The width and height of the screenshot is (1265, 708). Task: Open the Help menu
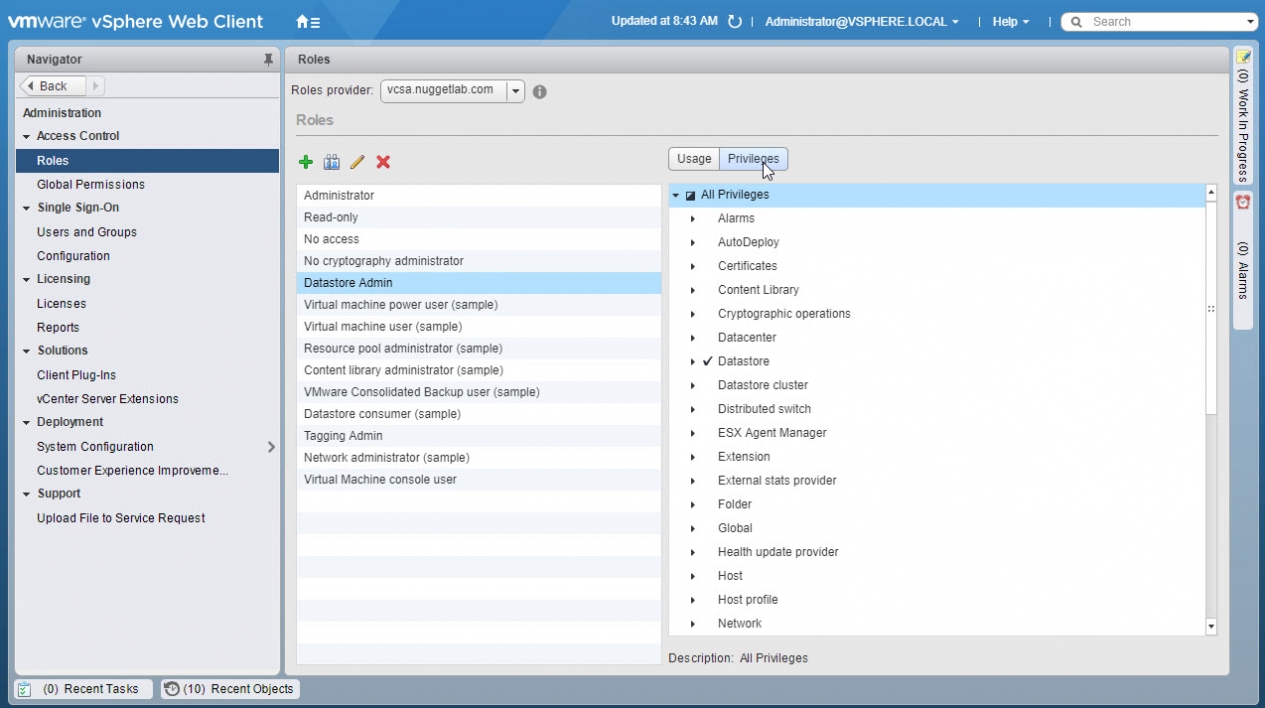1010,22
